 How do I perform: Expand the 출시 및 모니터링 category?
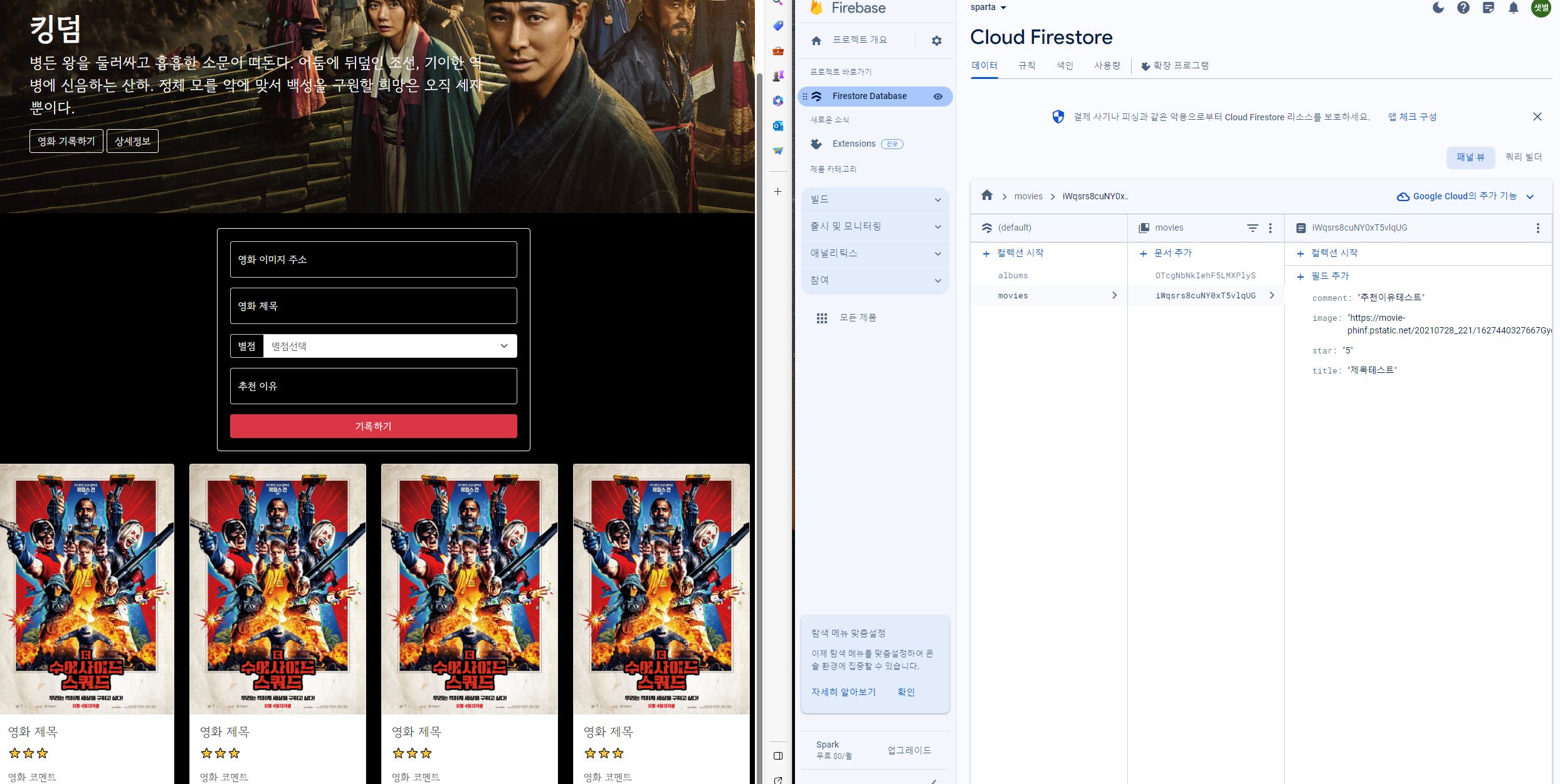[x=875, y=227]
